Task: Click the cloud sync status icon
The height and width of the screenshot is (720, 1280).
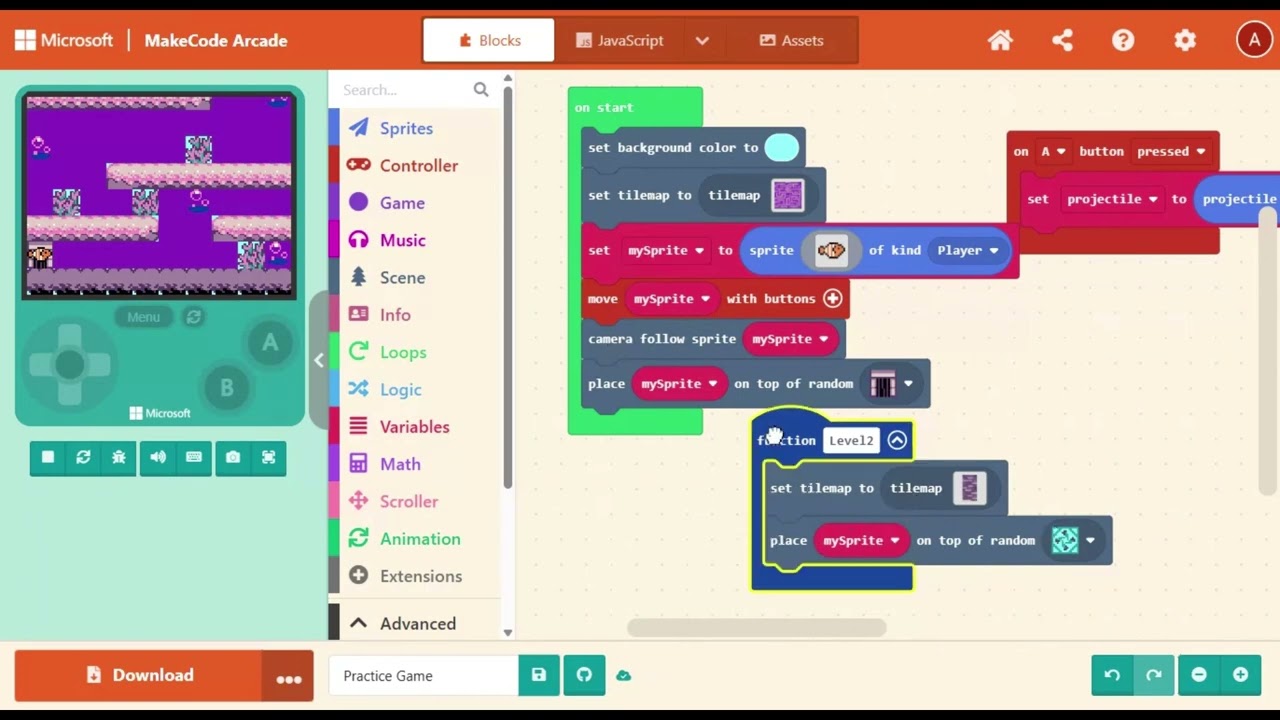Action: [x=623, y=675]
